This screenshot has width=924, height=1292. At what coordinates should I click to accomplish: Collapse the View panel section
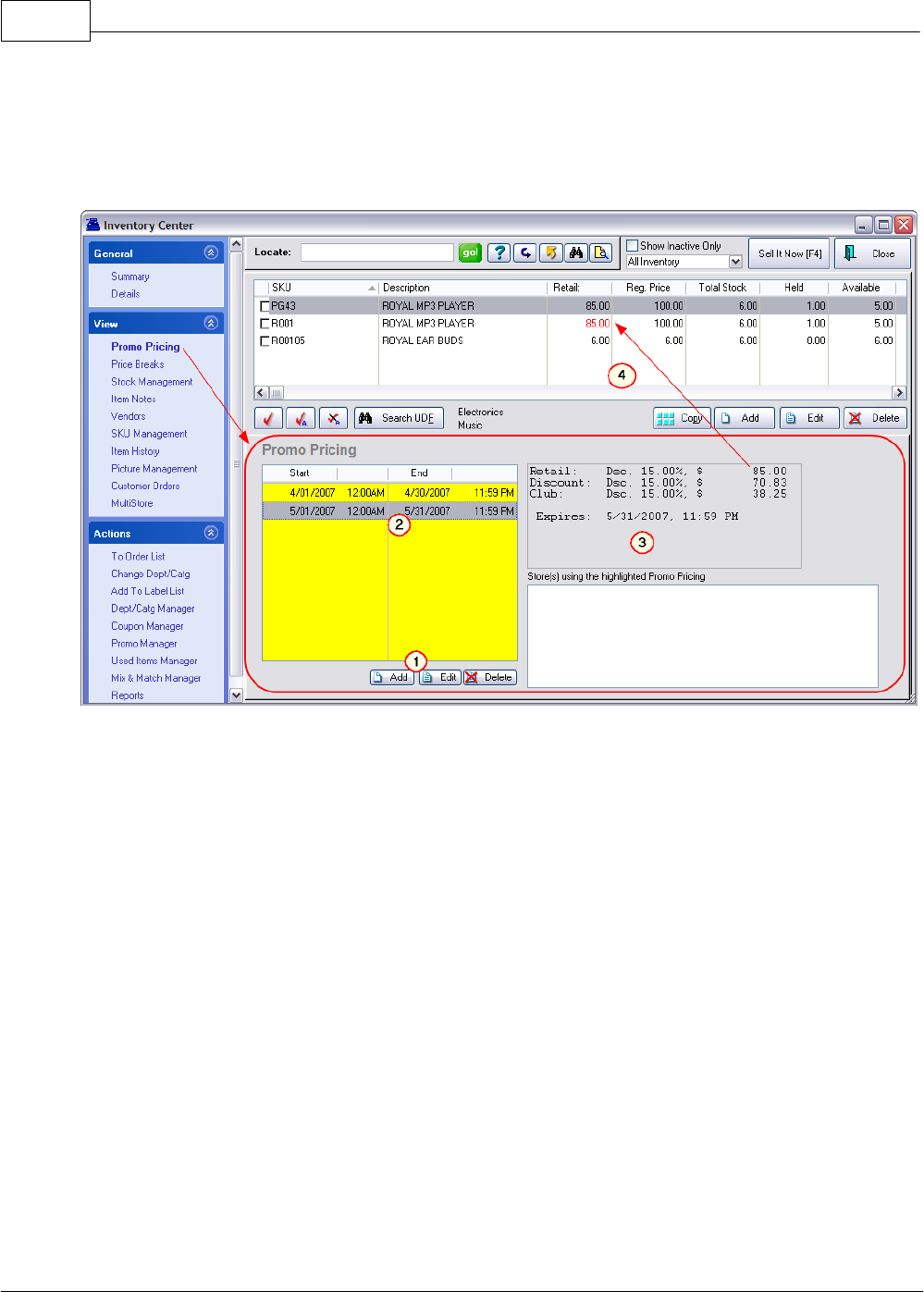(211, 323)
